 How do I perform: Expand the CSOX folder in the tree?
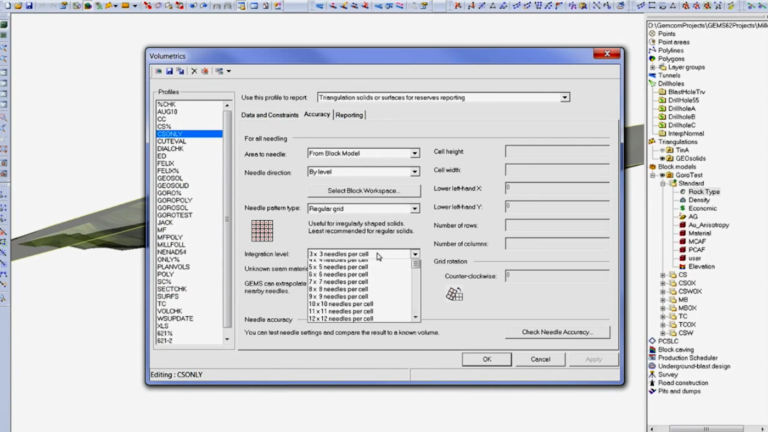tap(663, 283)
